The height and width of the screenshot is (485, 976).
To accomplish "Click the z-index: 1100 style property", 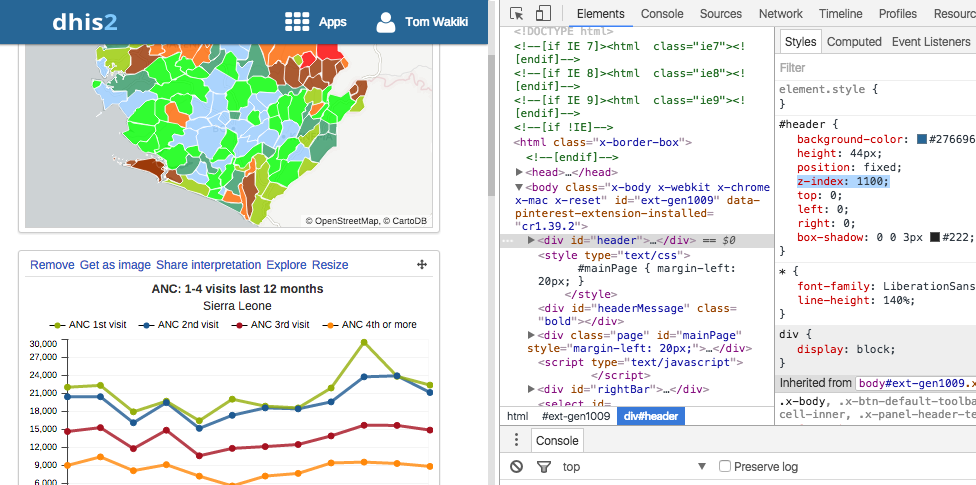I will pos(843,181).
